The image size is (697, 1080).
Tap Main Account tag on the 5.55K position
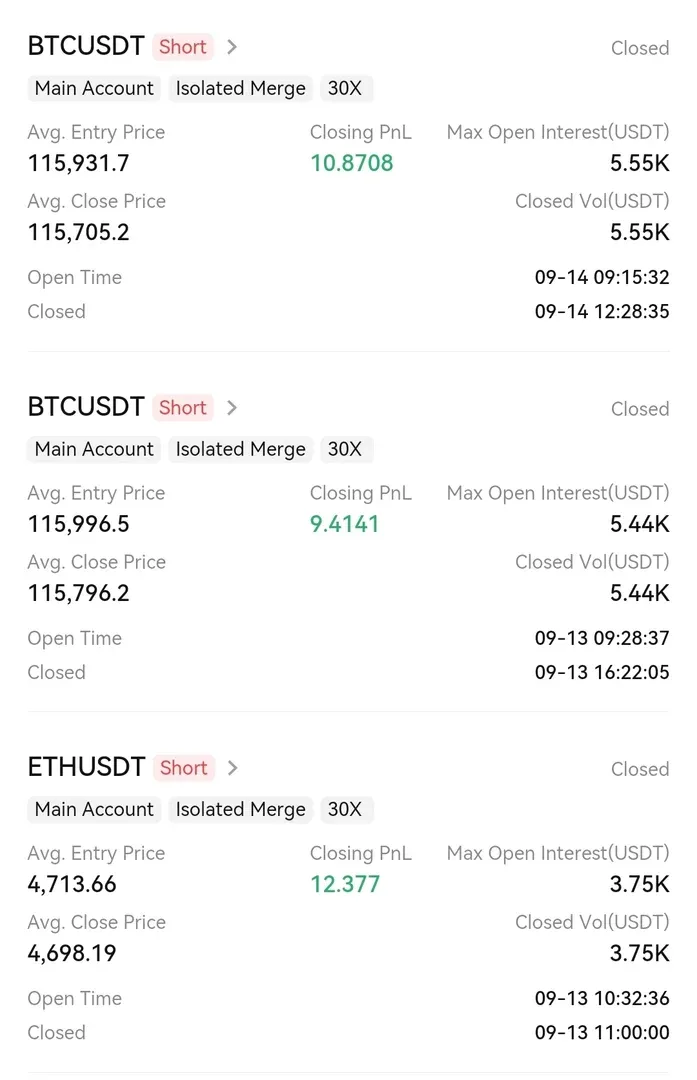(94, 88)
